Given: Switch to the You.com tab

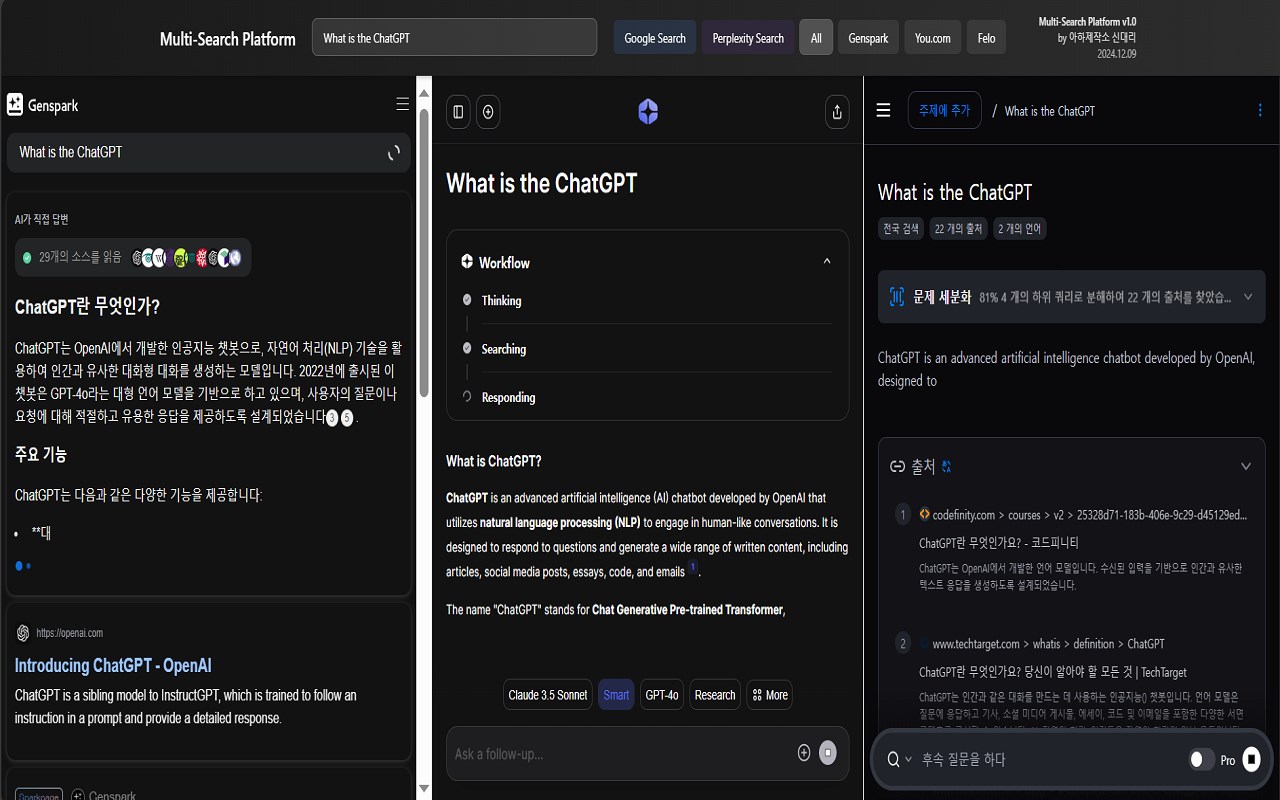Looking at the screenshot, I should 933,38.
